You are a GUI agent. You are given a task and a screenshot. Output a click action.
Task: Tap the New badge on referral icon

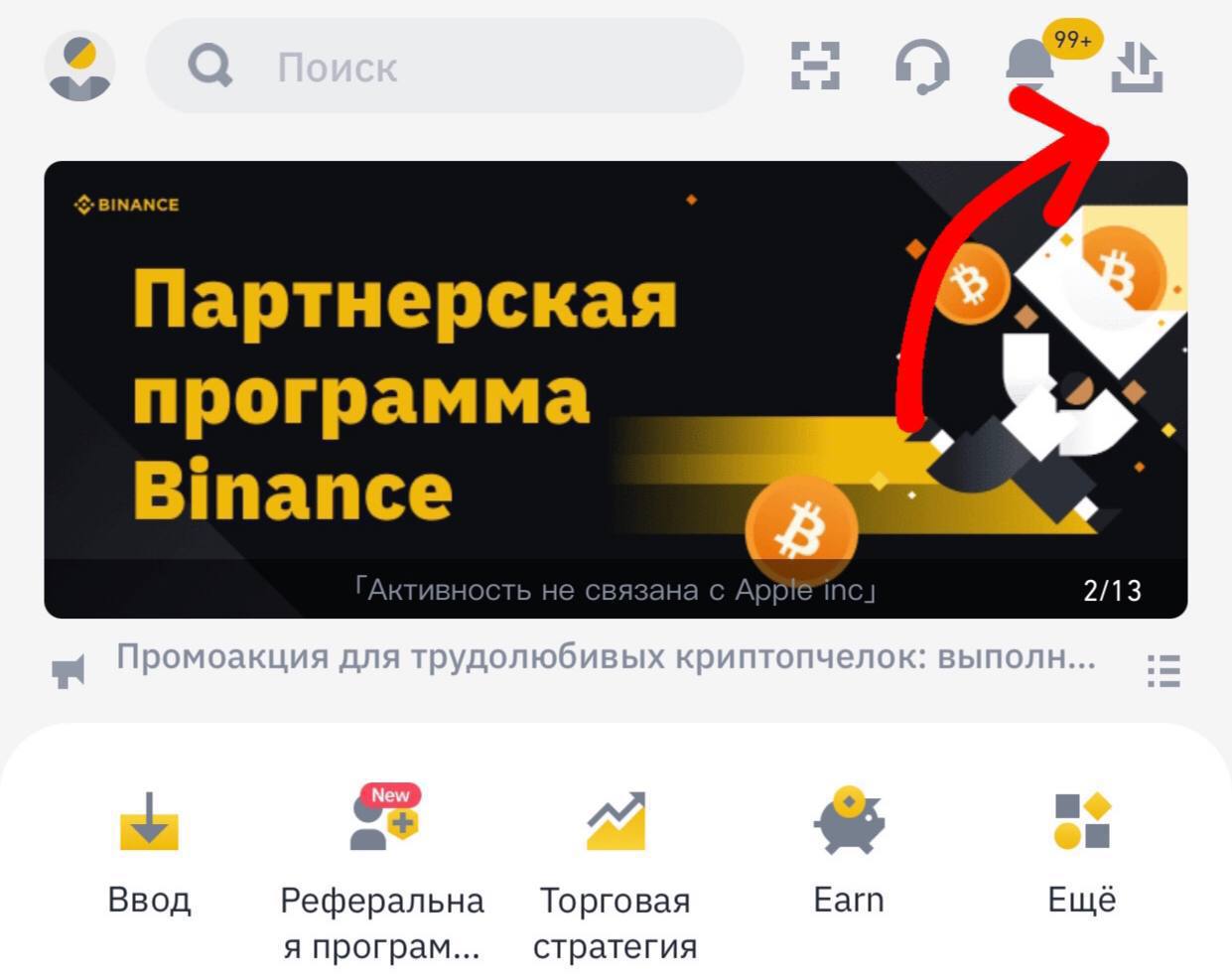point(391,795)
